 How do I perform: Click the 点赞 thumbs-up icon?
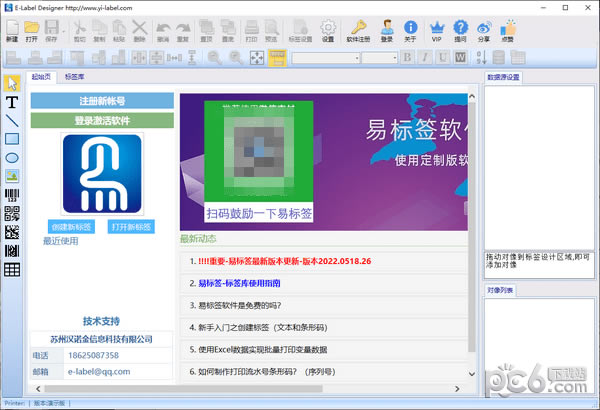click(x=508, y=31)
